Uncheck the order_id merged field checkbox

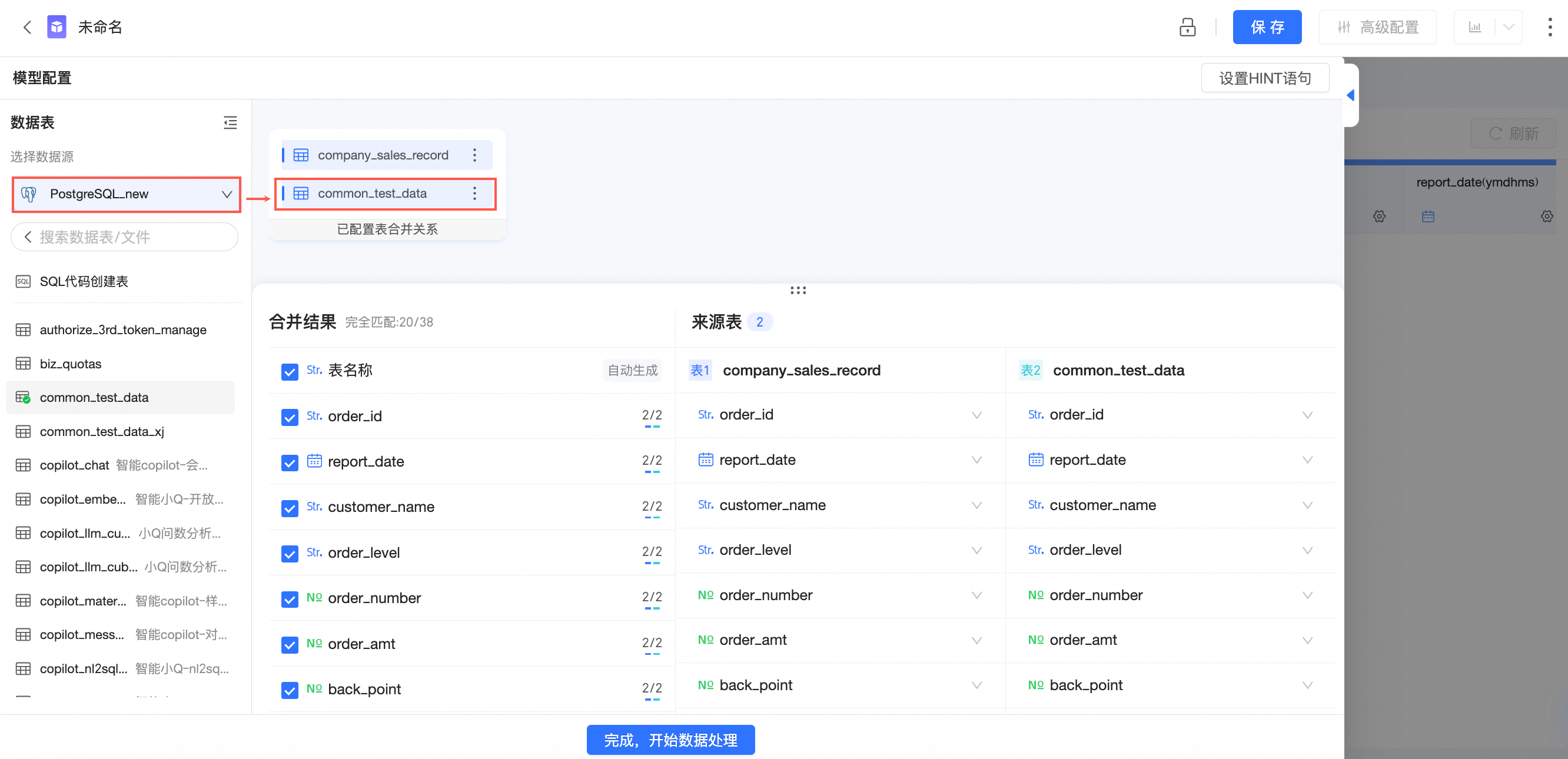290,417
